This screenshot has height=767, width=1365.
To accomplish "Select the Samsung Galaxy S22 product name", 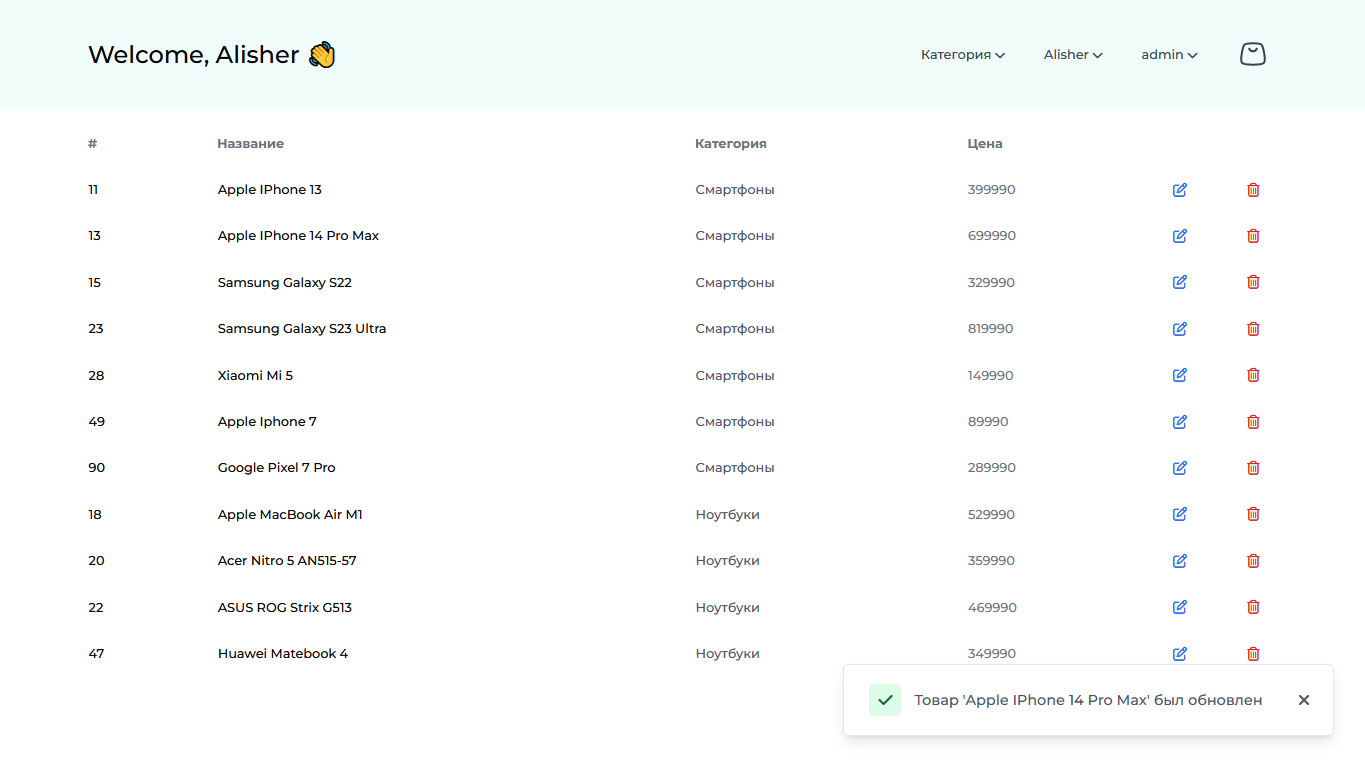I will (284, 282).
